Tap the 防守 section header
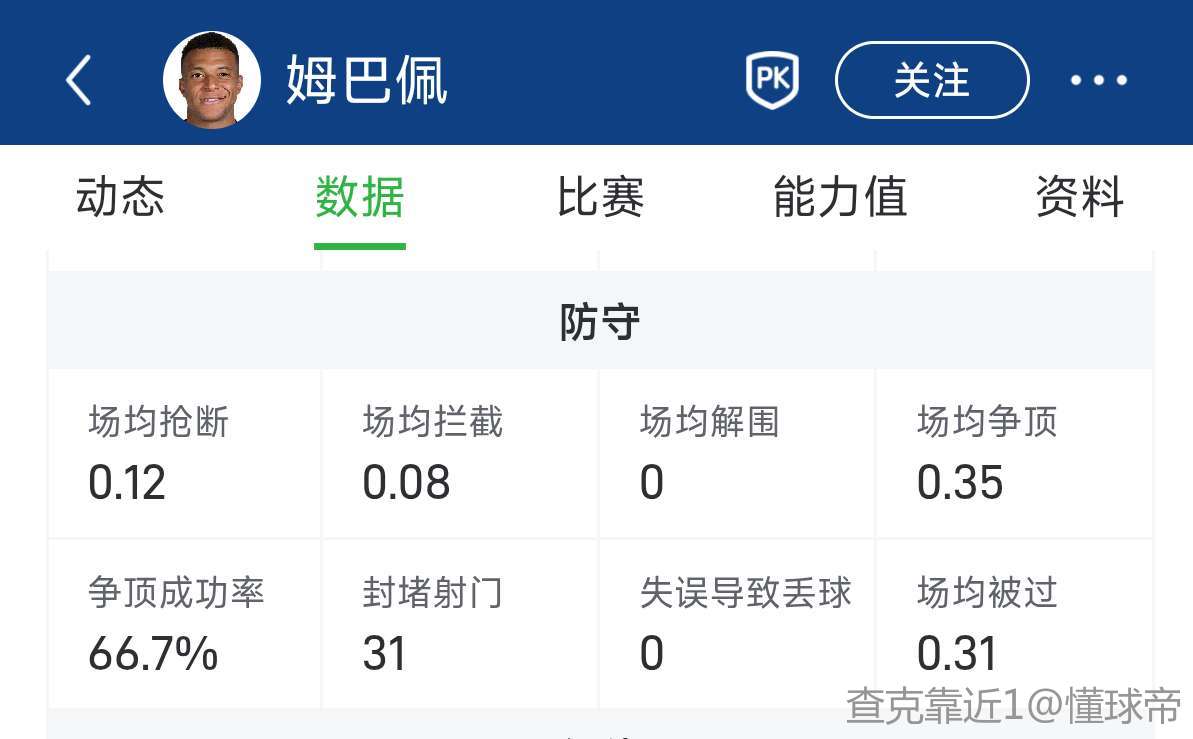This screenshot has width=1193, height=739. 600,323
